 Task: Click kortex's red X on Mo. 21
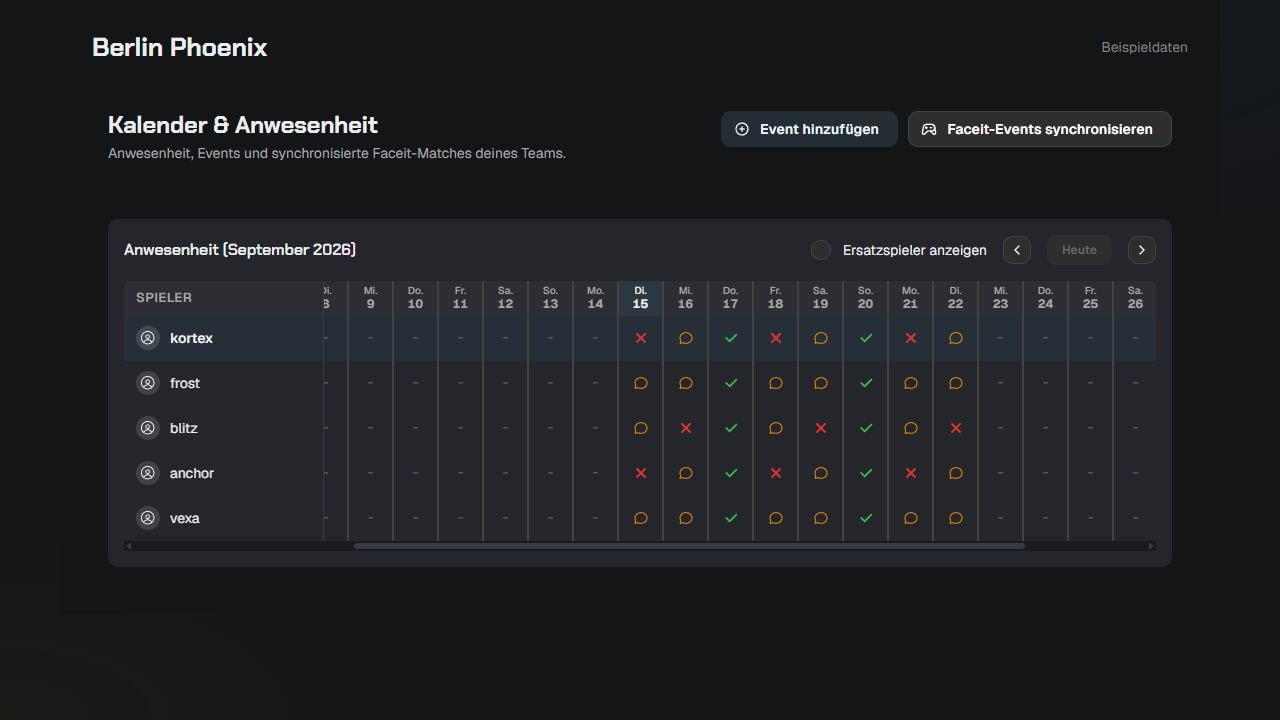tap(910, 338)
